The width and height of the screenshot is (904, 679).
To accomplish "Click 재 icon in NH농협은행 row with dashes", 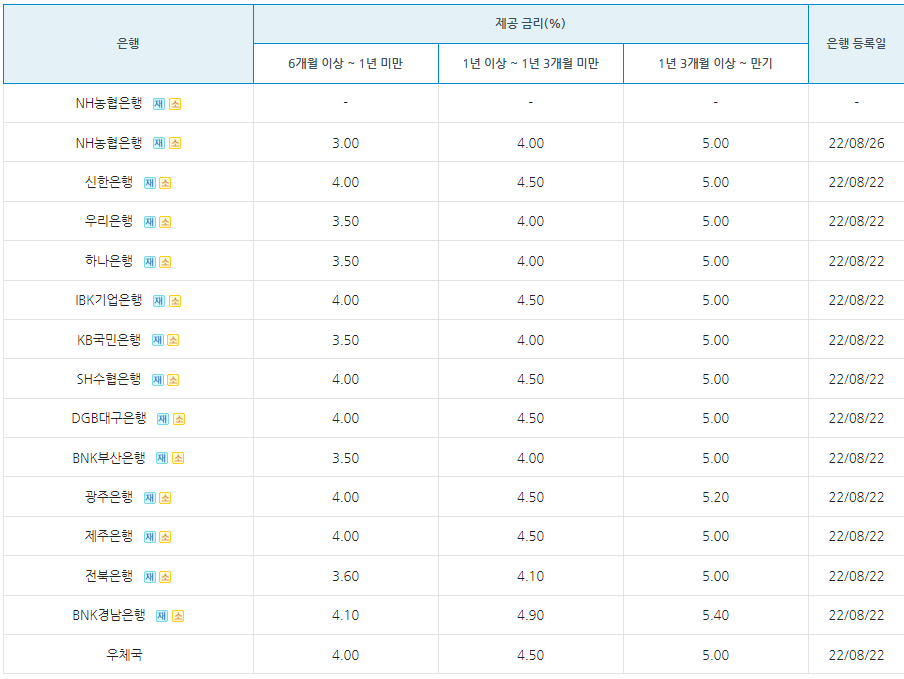I will pos(159,104).
